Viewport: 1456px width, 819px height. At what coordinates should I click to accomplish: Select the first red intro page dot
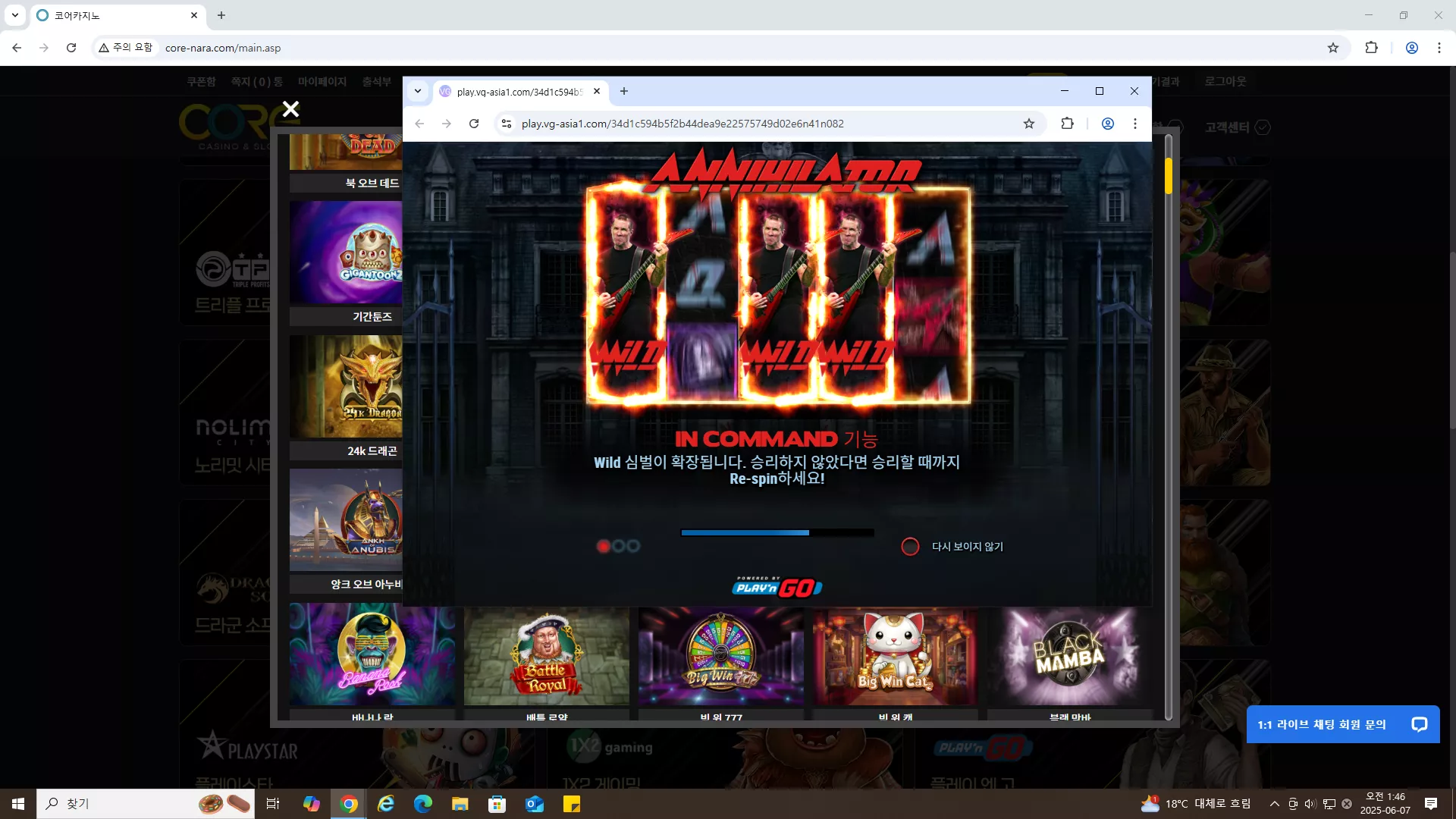(x=604, y=546)
